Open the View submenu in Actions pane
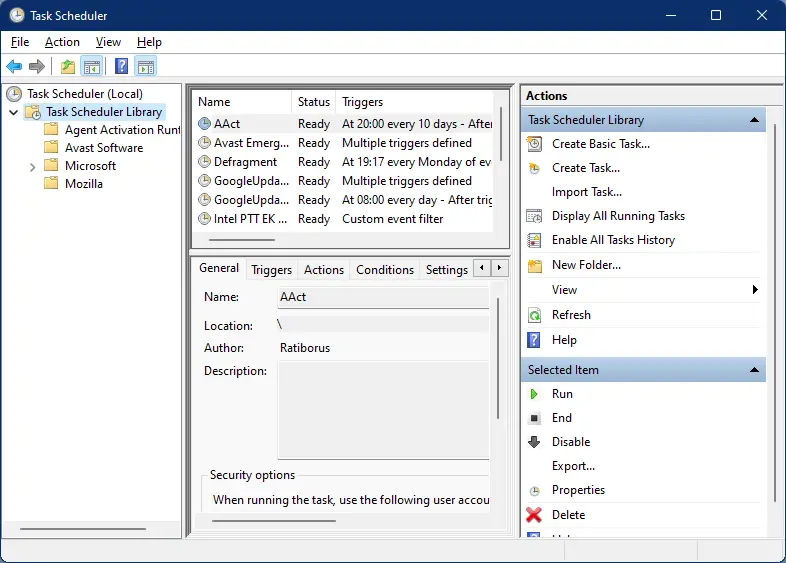 pos(643,290)
